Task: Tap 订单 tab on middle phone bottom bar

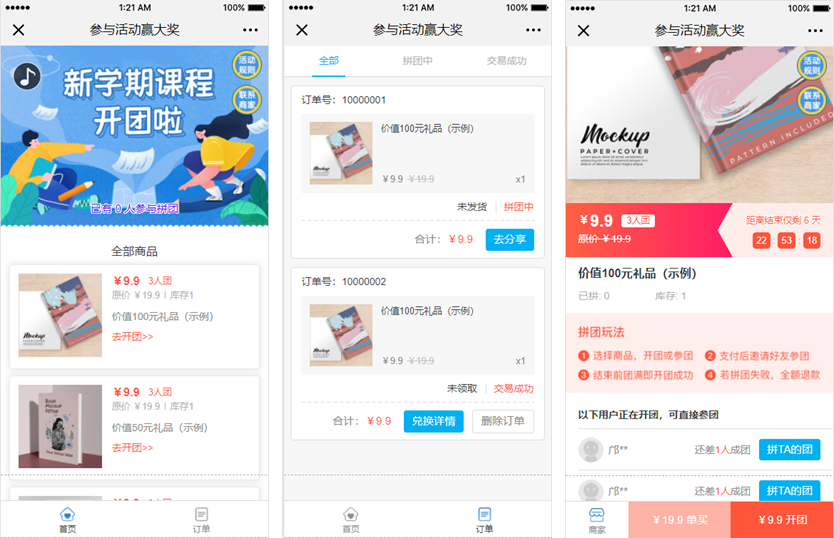Action: 484,520
